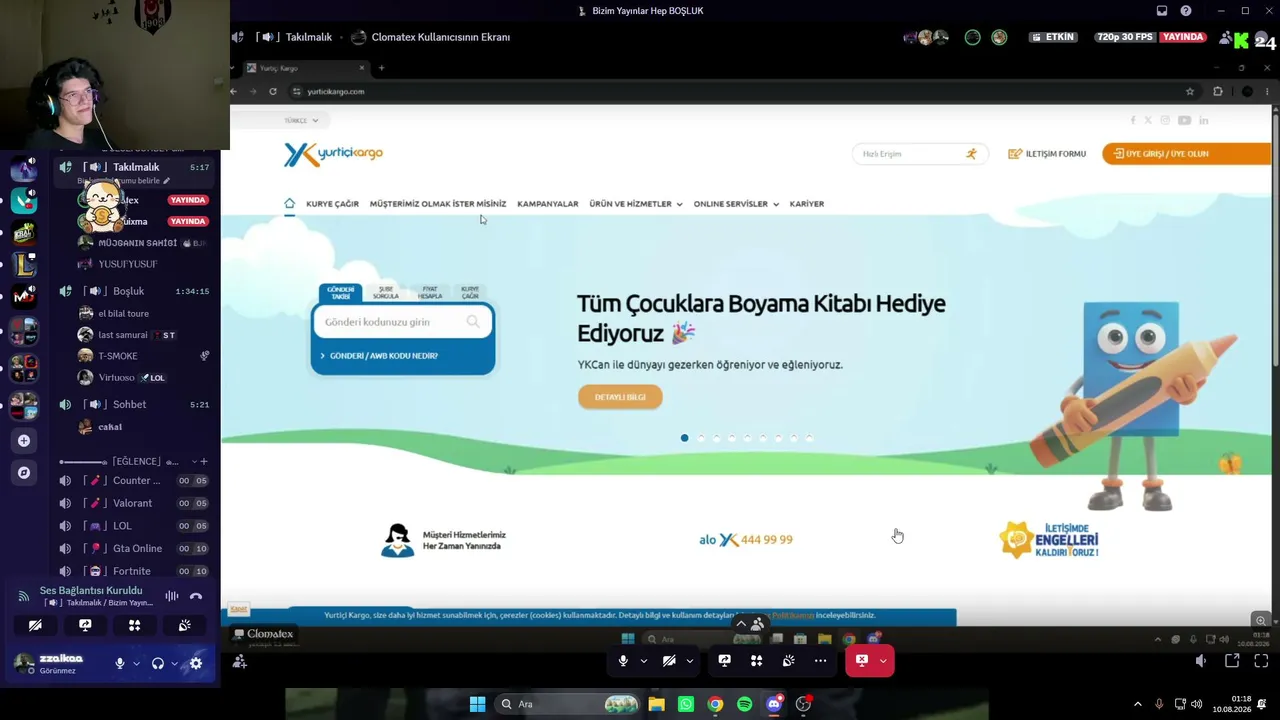Create channel in EĞLENCE category plus
1280x720 pixels.
[204, 461]
